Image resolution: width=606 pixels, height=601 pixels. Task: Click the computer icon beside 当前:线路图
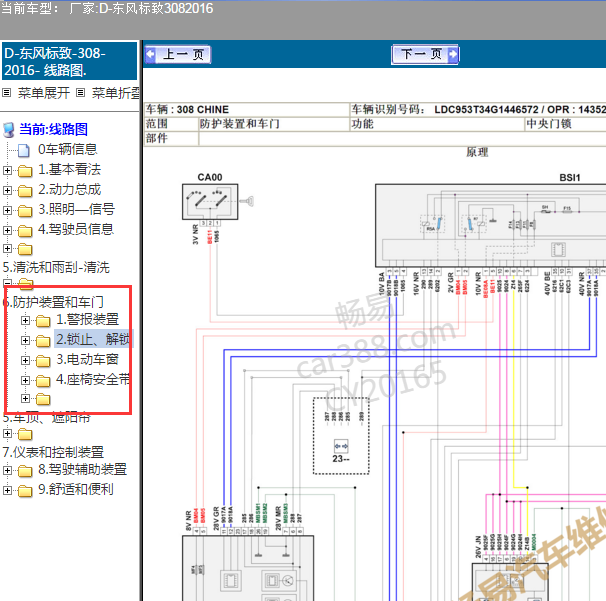point(9,130)
